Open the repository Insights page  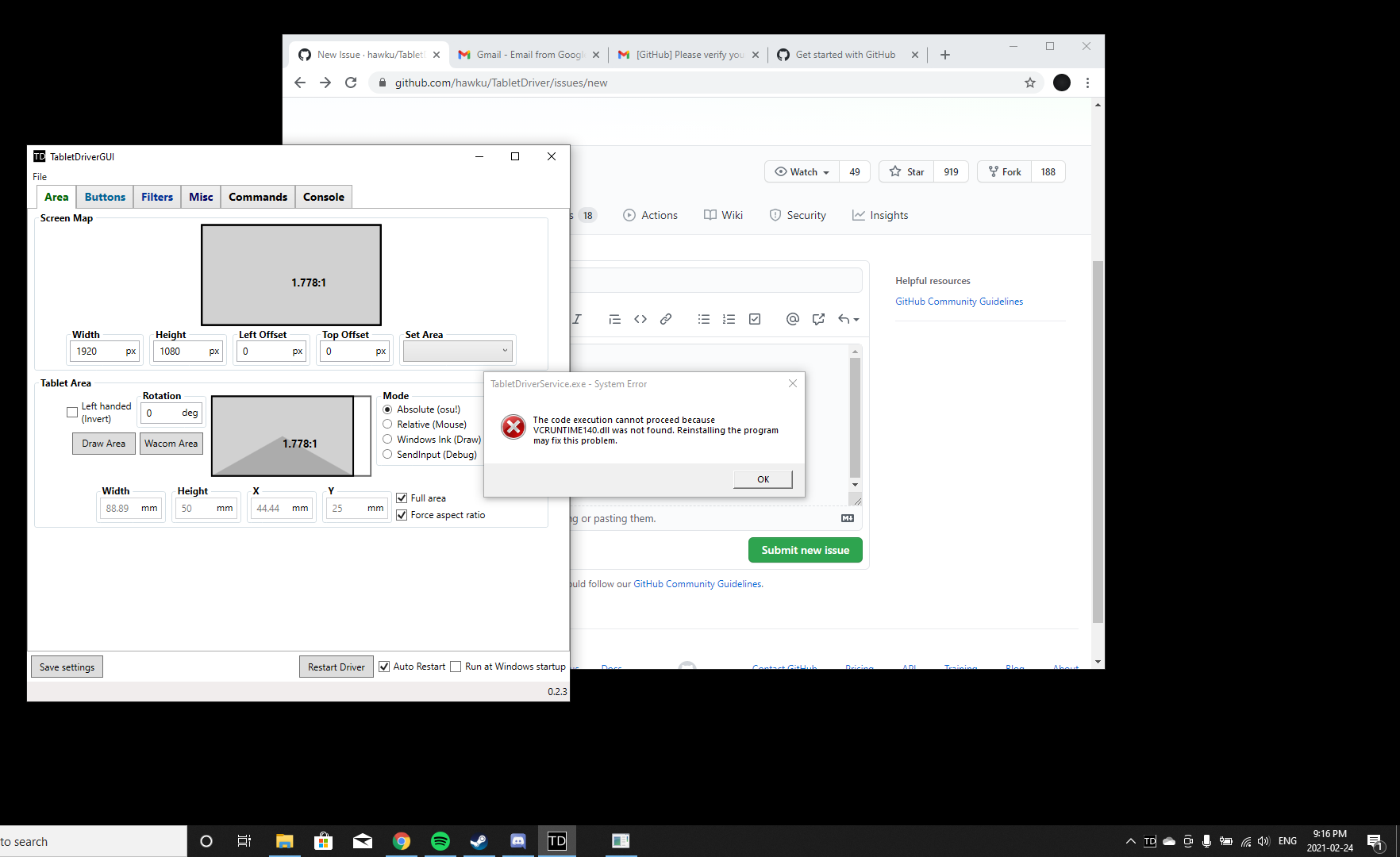pos(879,215)
